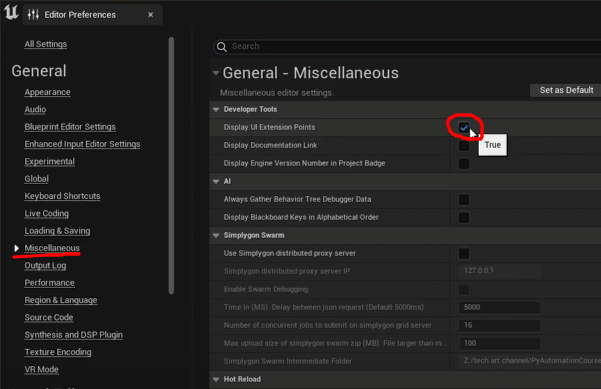Click the json request delay field 5000

pyautogui.click(x=499, y=307)
